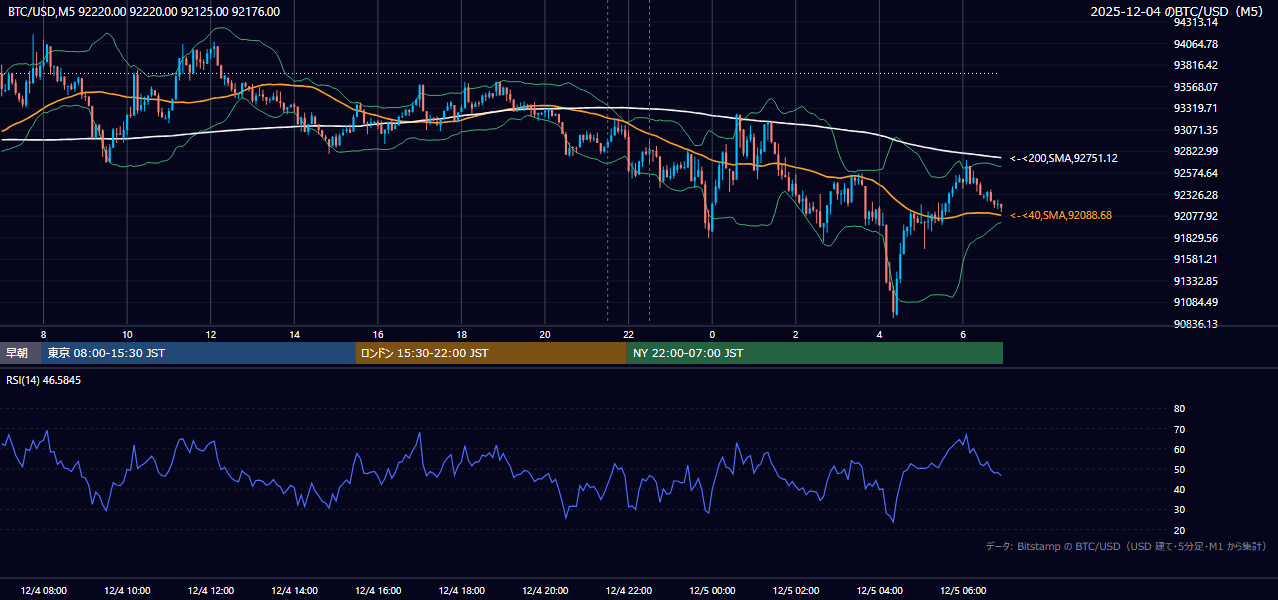Click RSI scale level 80
Viewport: 1278px width, 600px height.
(1179, 409)
